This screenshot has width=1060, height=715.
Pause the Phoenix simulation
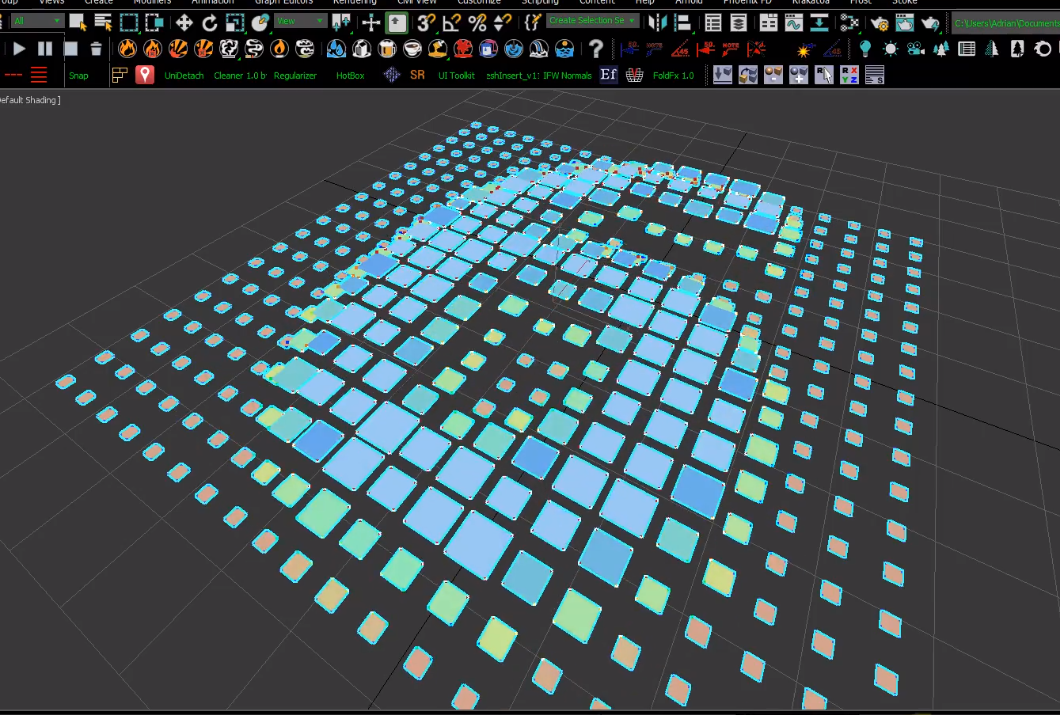click(x=45, y=49)
